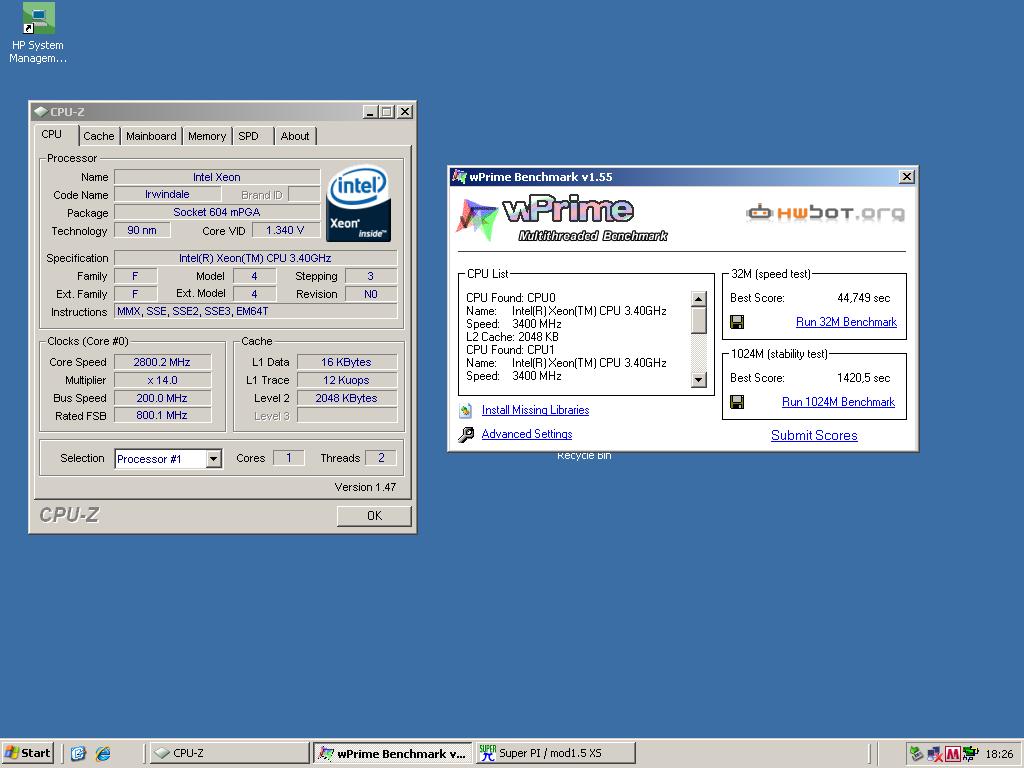Image resolution: width=1024 pixels, height=768 pixels.
Task: Open the HP System Management desktop shortcut
Action: [x=38, y=33]
